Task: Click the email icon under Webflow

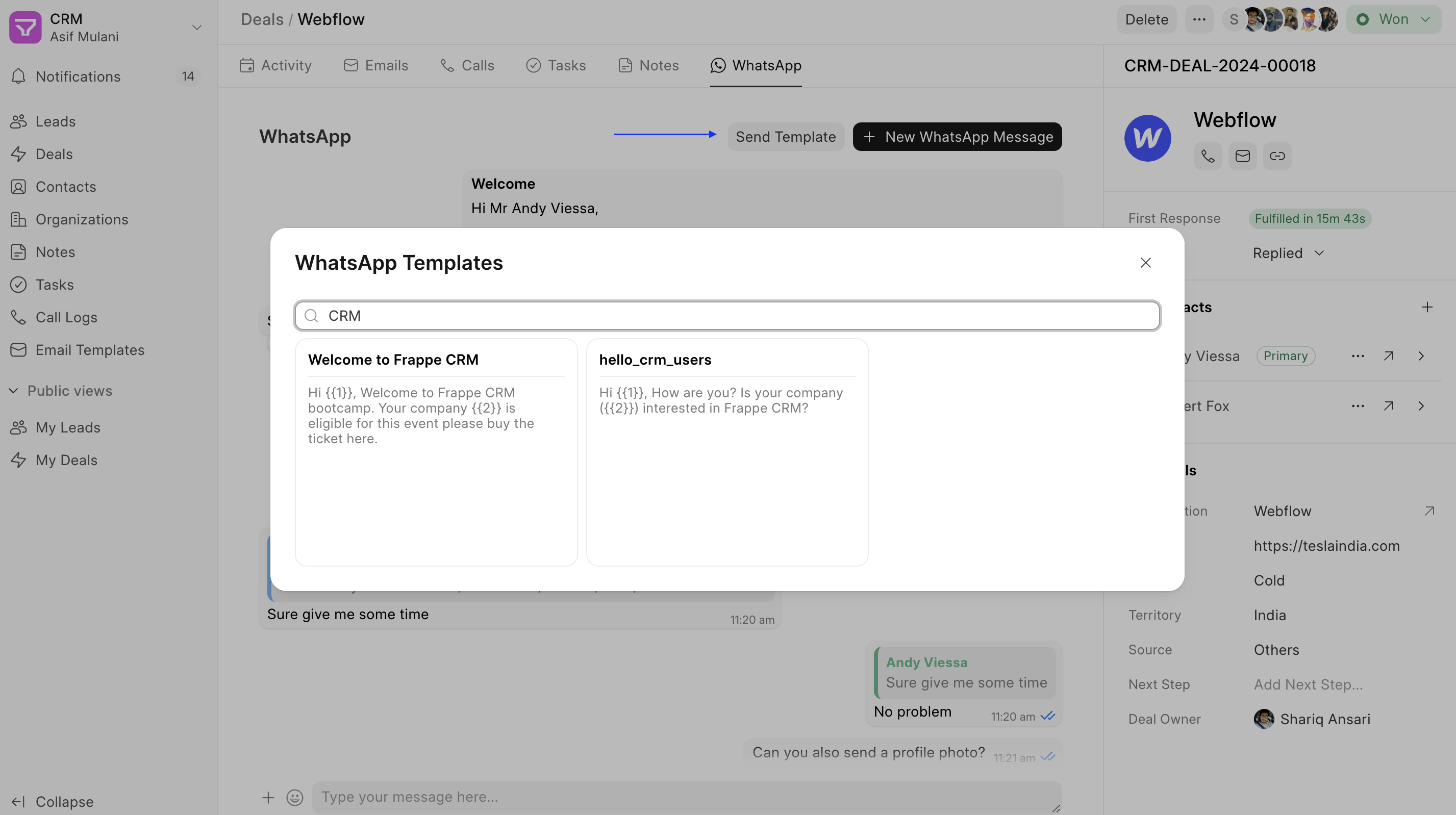Action: [1242, 156]
